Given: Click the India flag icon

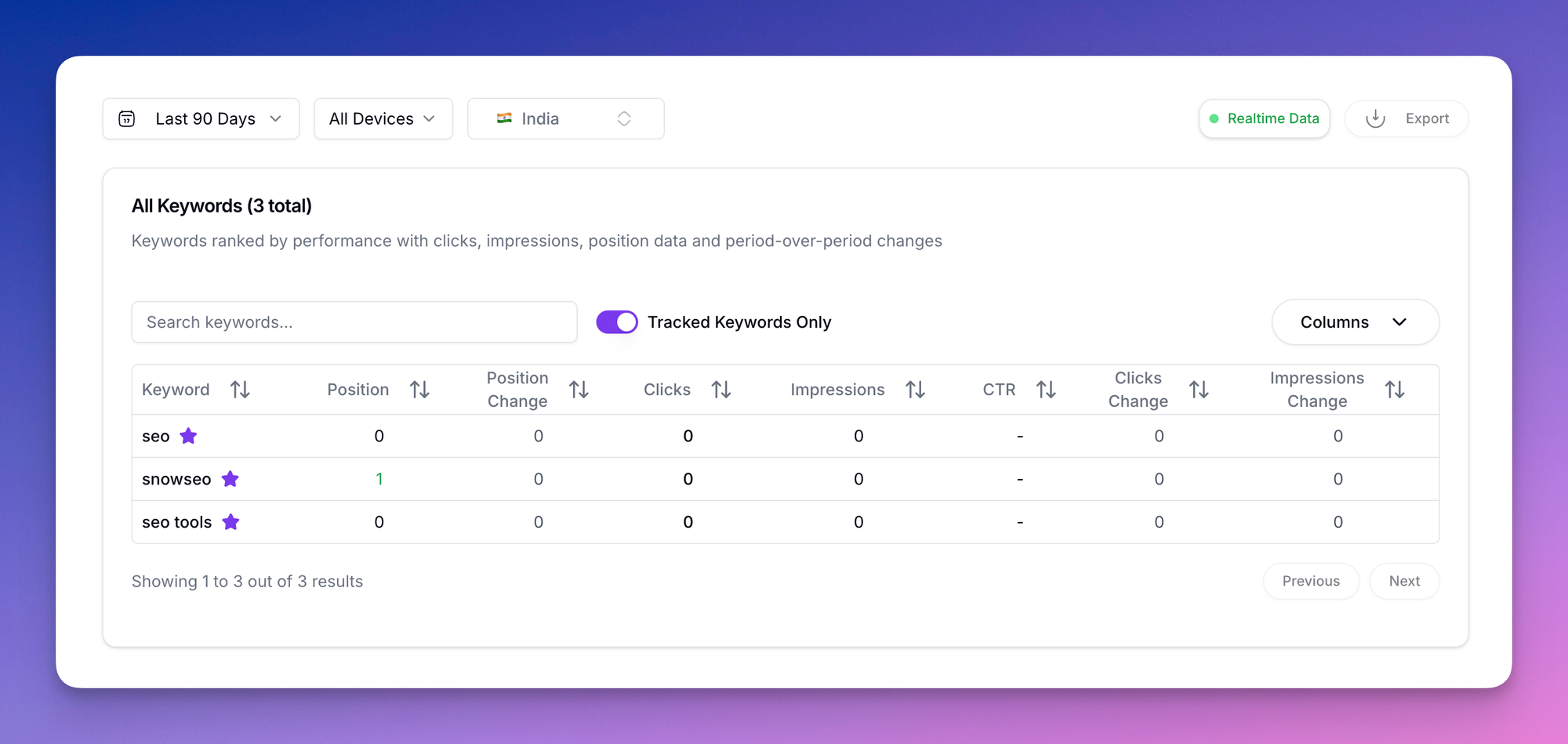Looking at the screenshot, I should (x=506, y=118).
